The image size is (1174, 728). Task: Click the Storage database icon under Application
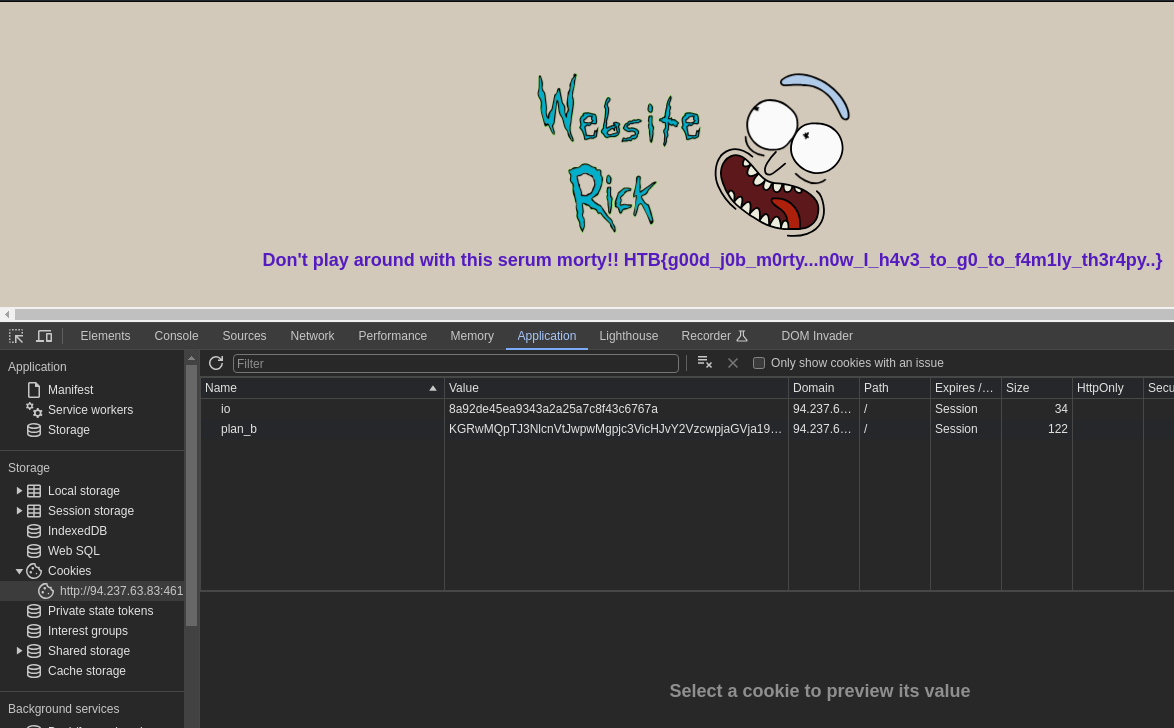[x=34, y=430]
